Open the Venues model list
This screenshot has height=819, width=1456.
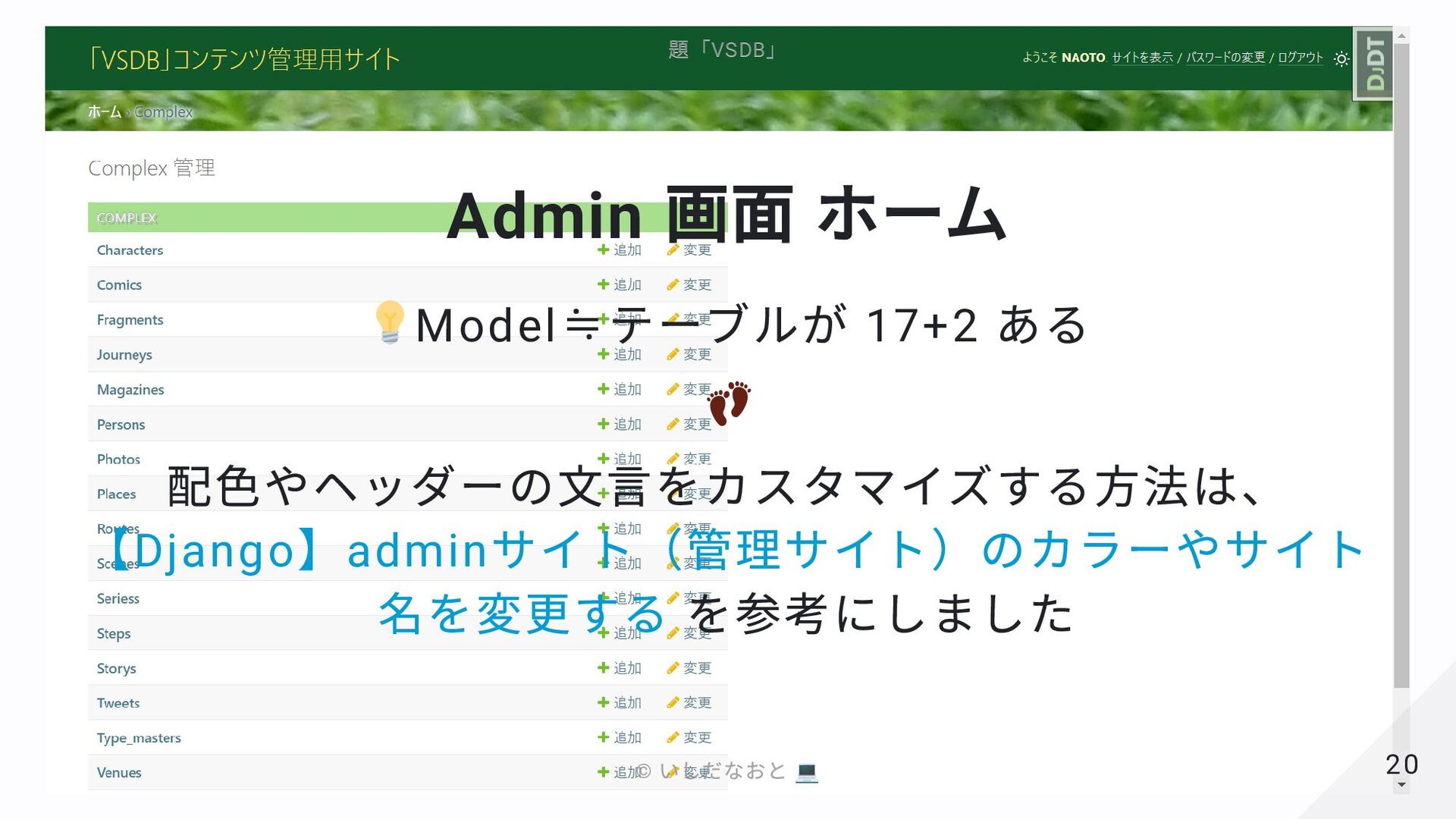click(119, 773)
